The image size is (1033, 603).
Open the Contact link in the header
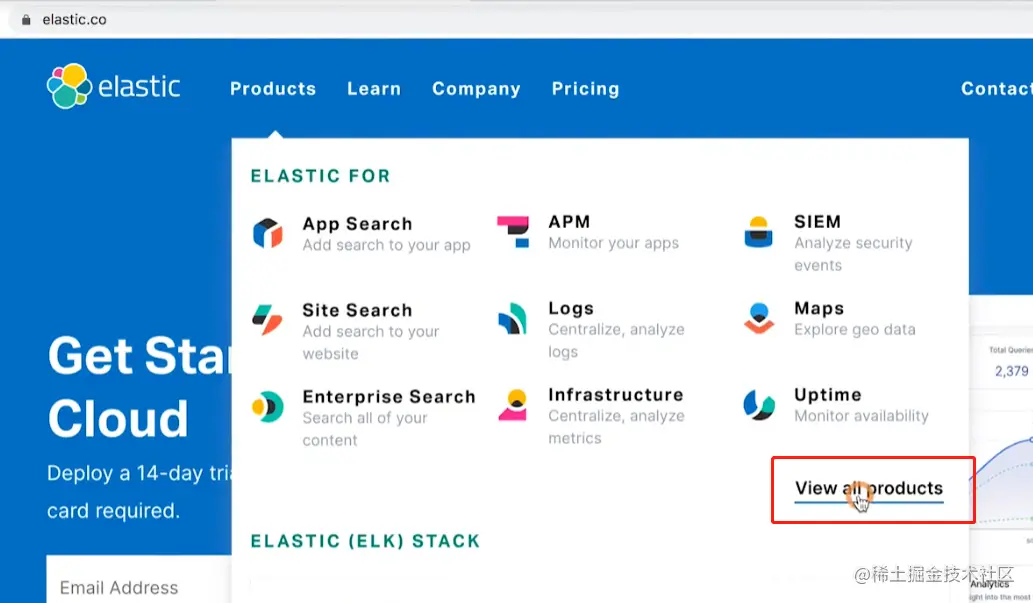pyautogui.click(x=997, y=88)
